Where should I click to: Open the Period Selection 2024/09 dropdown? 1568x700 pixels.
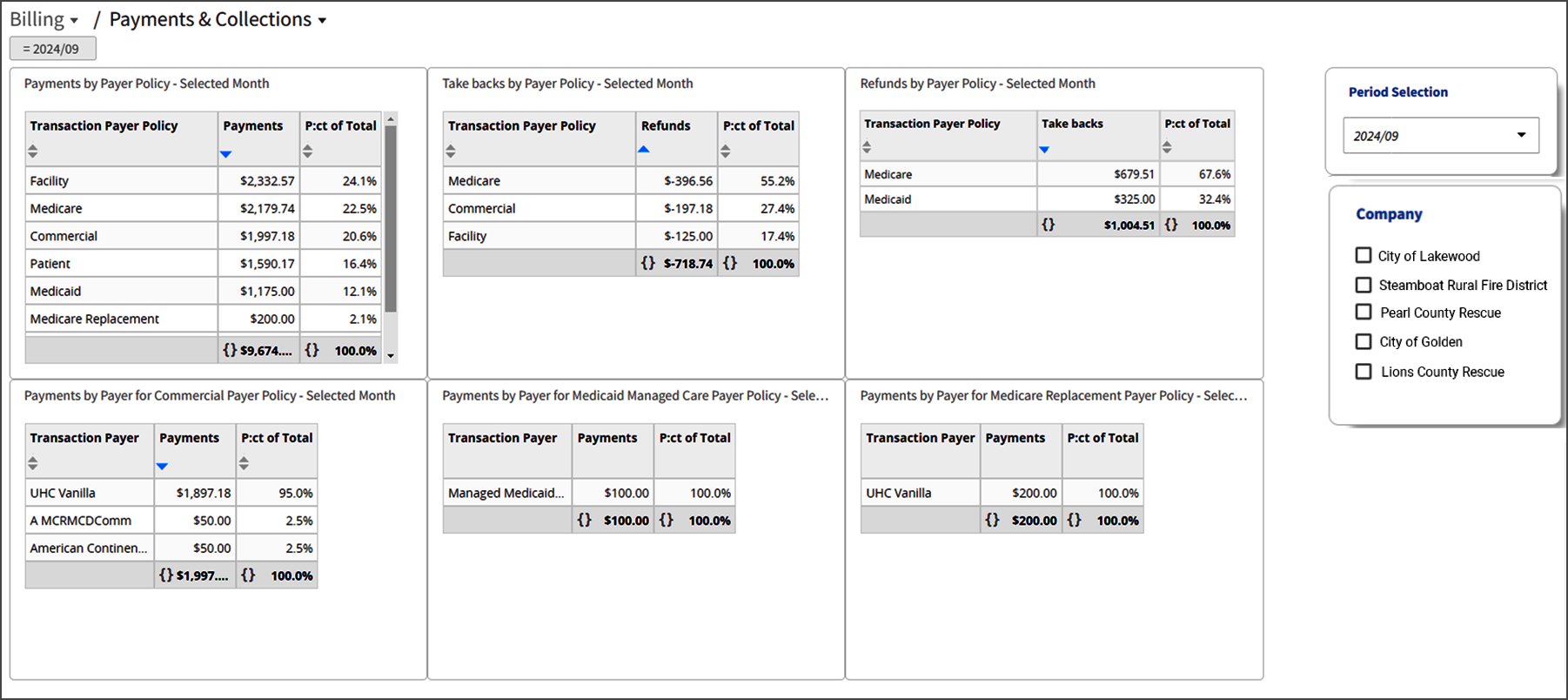[x=1441, y=136]
